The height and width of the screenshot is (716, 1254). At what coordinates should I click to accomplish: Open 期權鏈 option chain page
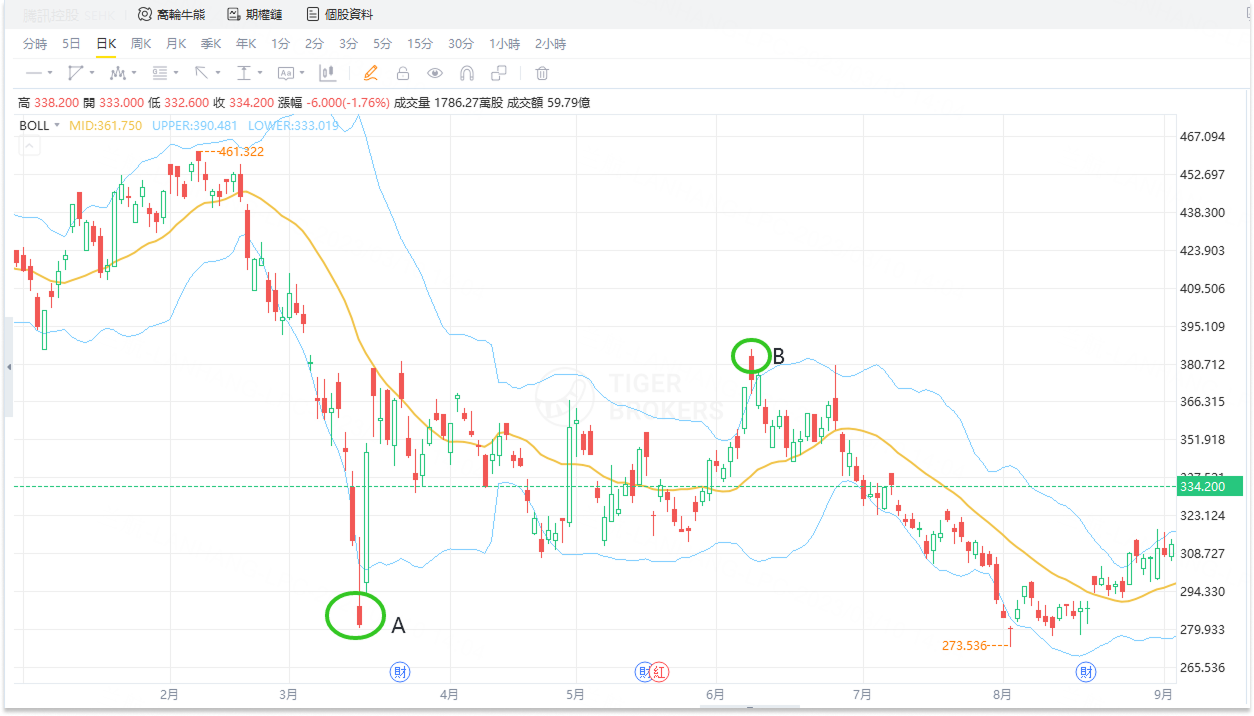coord(255,14)
